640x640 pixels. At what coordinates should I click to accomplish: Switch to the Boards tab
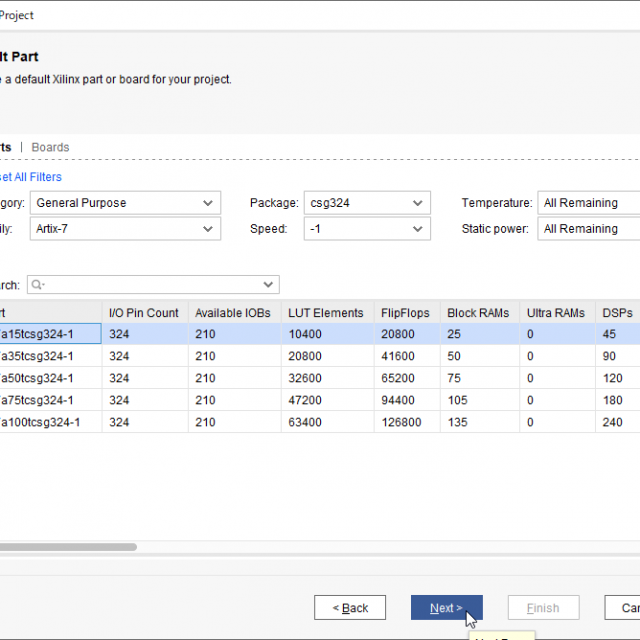pos(50,147)
